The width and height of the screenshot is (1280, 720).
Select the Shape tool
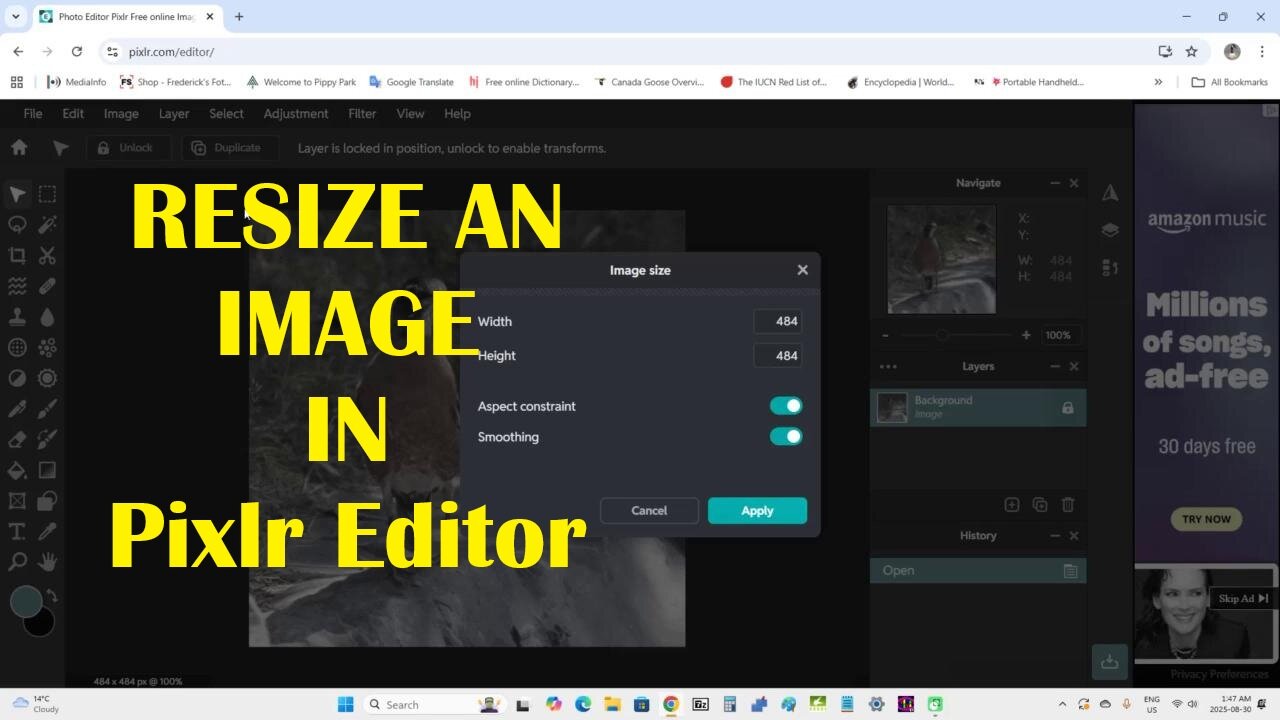point(47,500)
